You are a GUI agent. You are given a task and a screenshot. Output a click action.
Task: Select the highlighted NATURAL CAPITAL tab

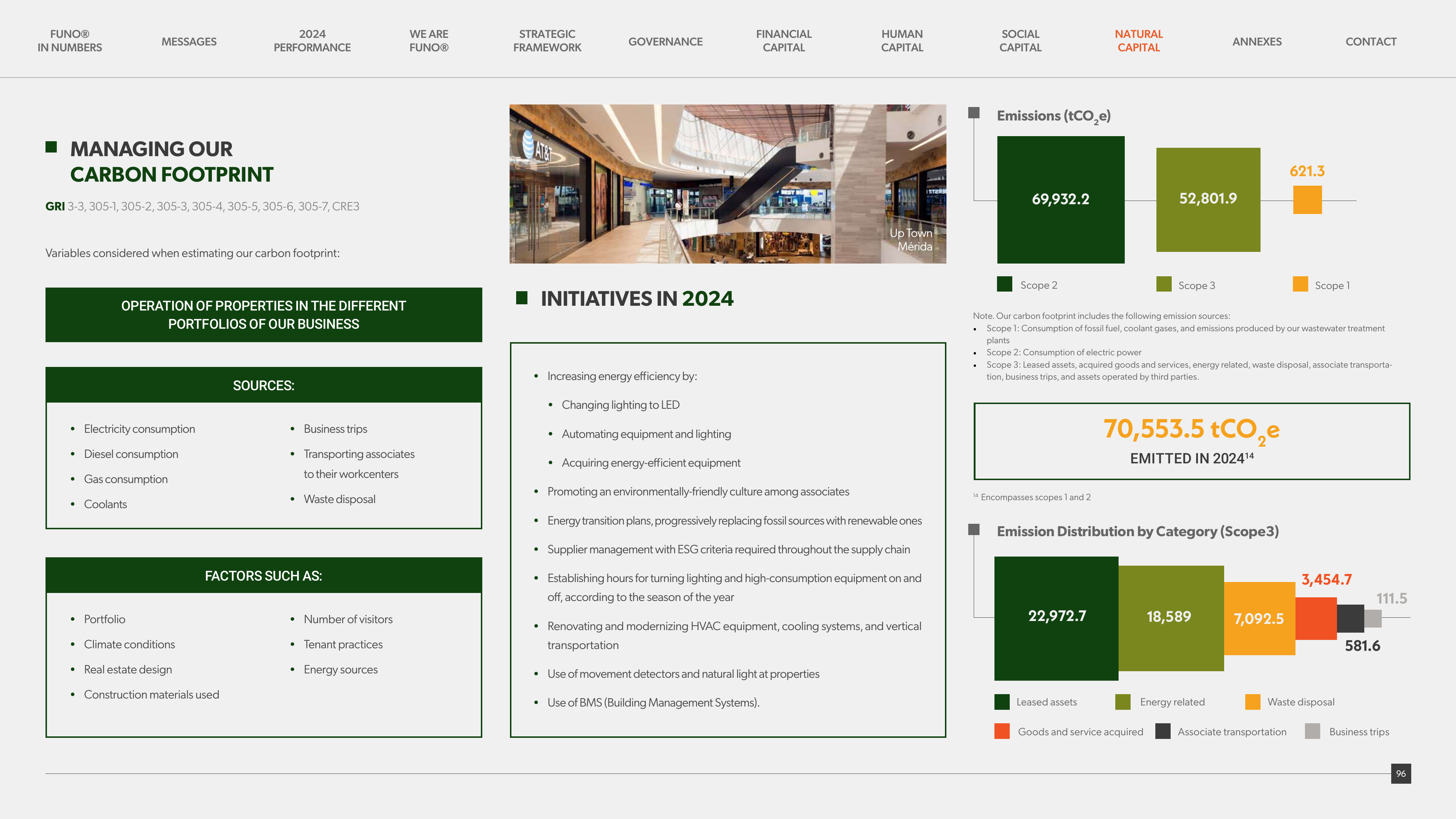(x=1138, y=41)
